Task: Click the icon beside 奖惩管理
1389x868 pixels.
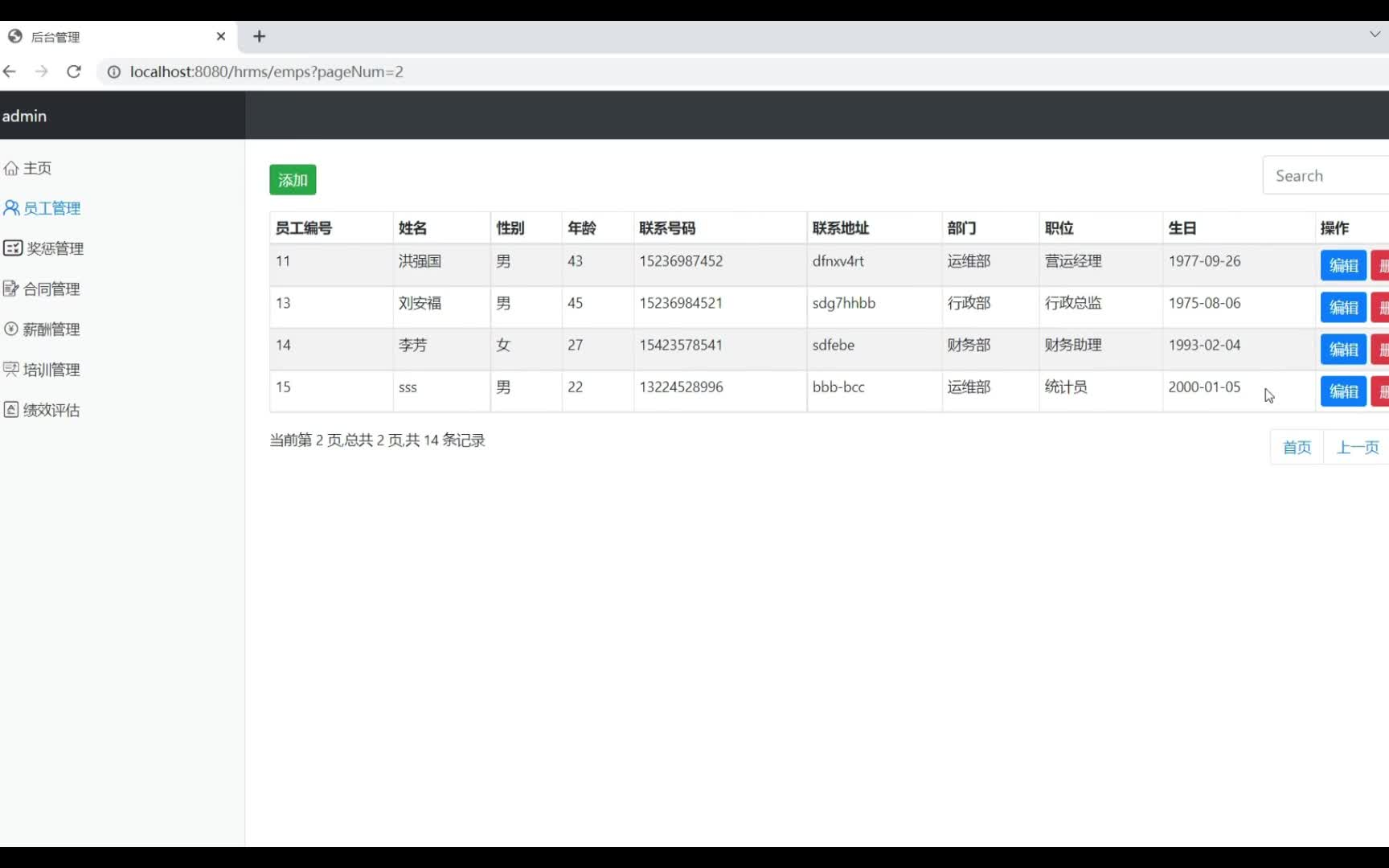Action: click(13, 248)
